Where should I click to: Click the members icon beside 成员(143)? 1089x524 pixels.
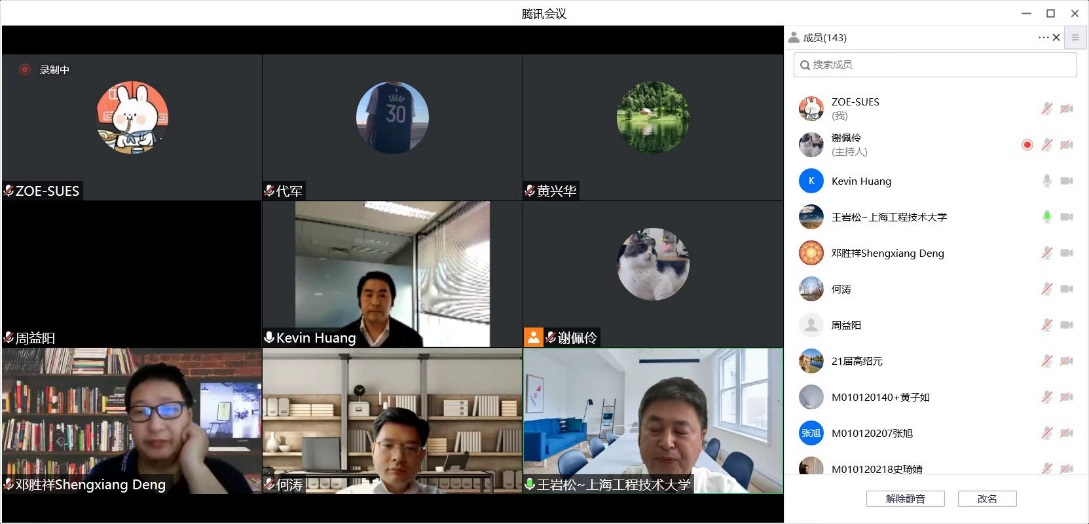[794, 38]
